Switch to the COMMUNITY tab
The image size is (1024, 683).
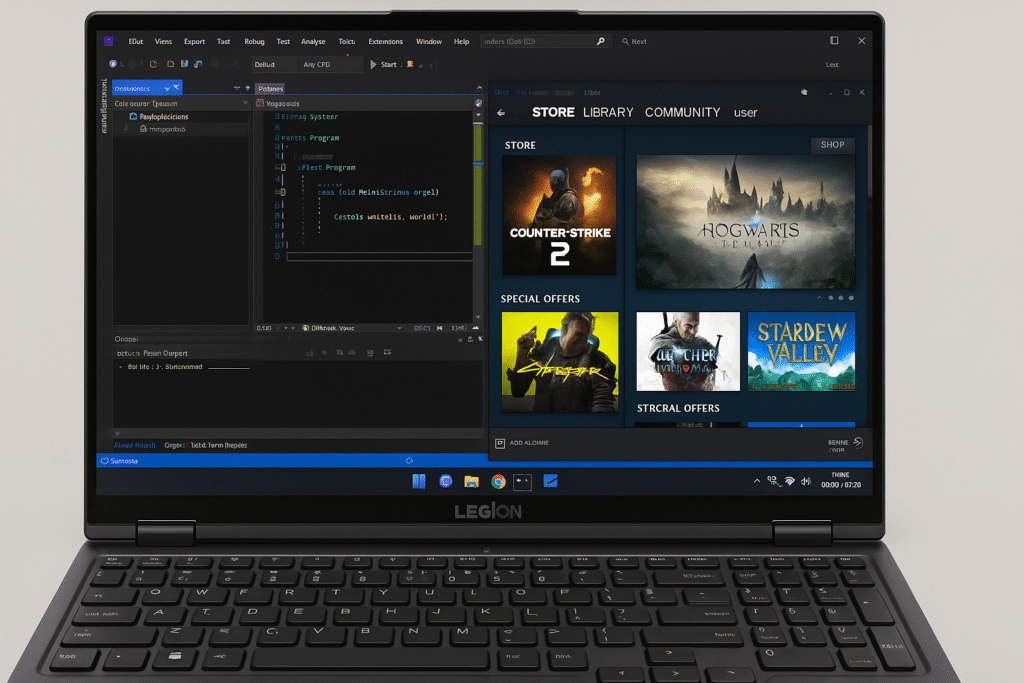click(x=682, y=112)
